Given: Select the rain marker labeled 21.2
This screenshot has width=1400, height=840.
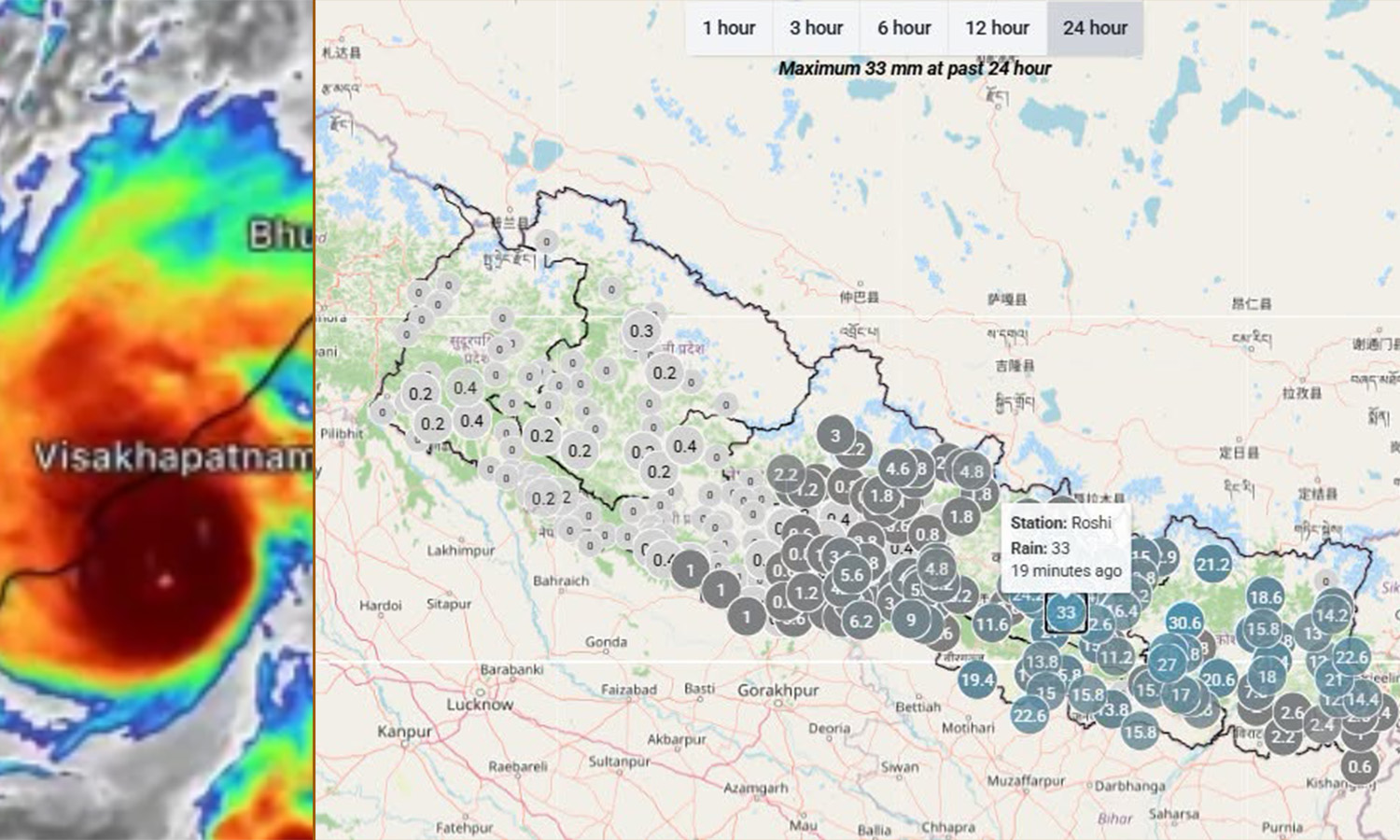Looking at the screenshot, I should tap(1212, 564).
